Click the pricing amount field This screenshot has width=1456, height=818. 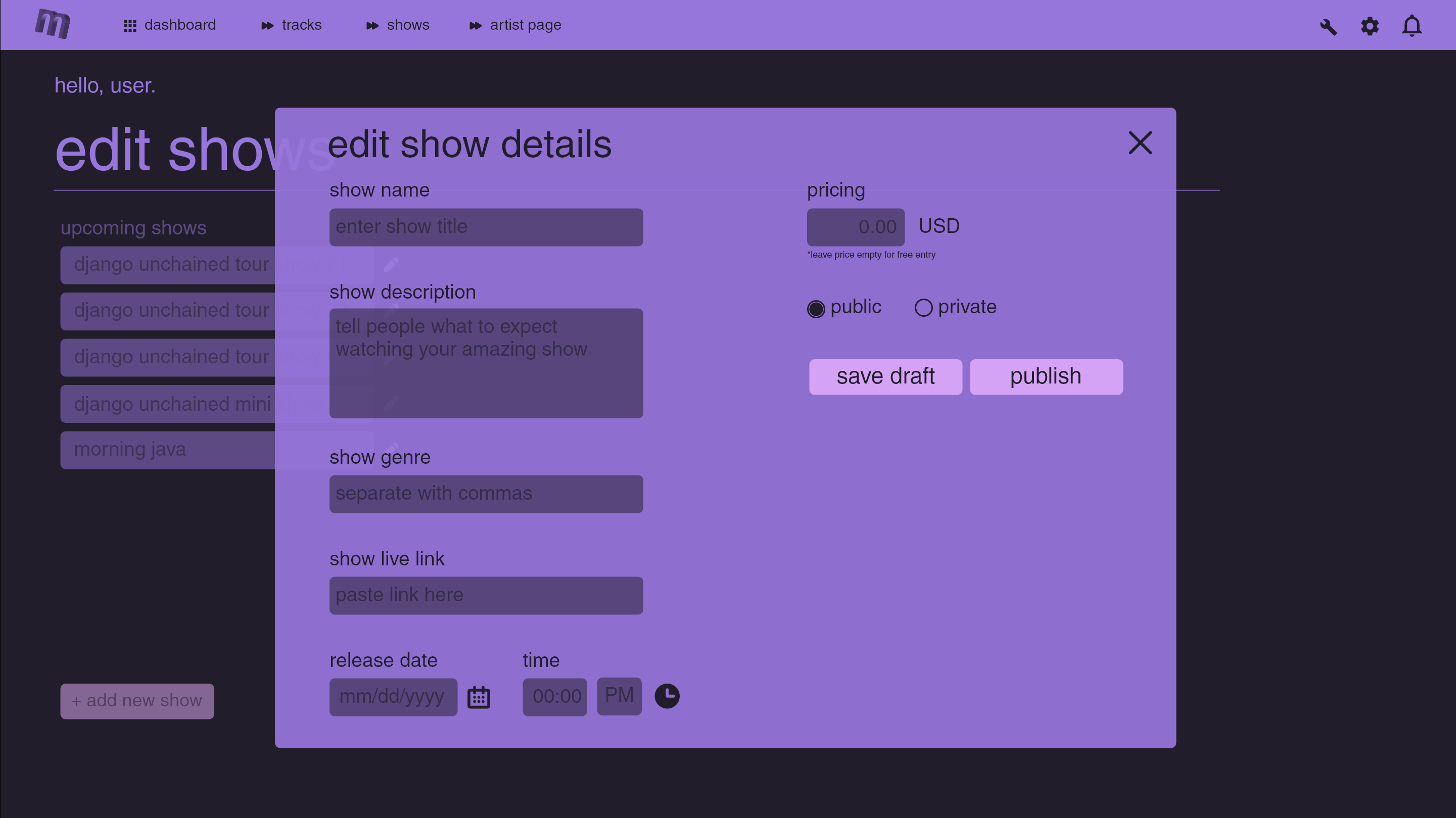tap(855, 227)
